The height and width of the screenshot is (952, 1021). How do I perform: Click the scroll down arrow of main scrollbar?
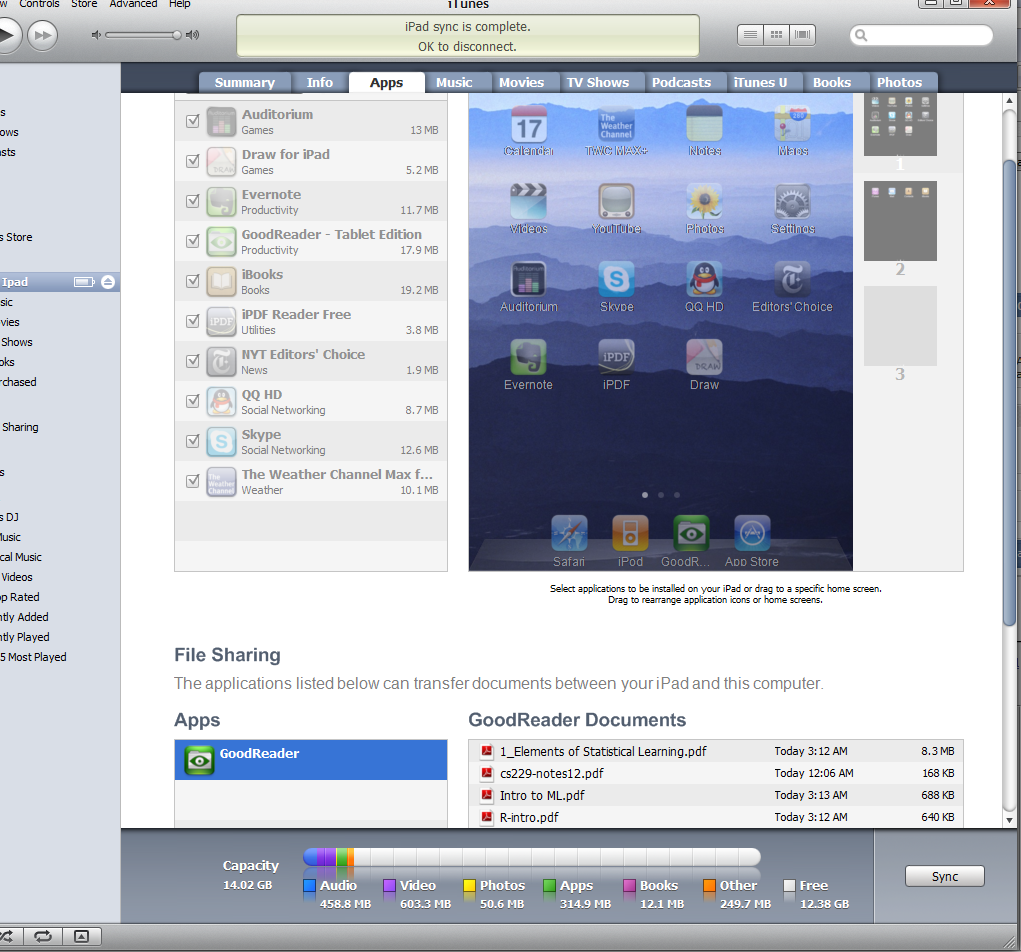click(1009, 820)
